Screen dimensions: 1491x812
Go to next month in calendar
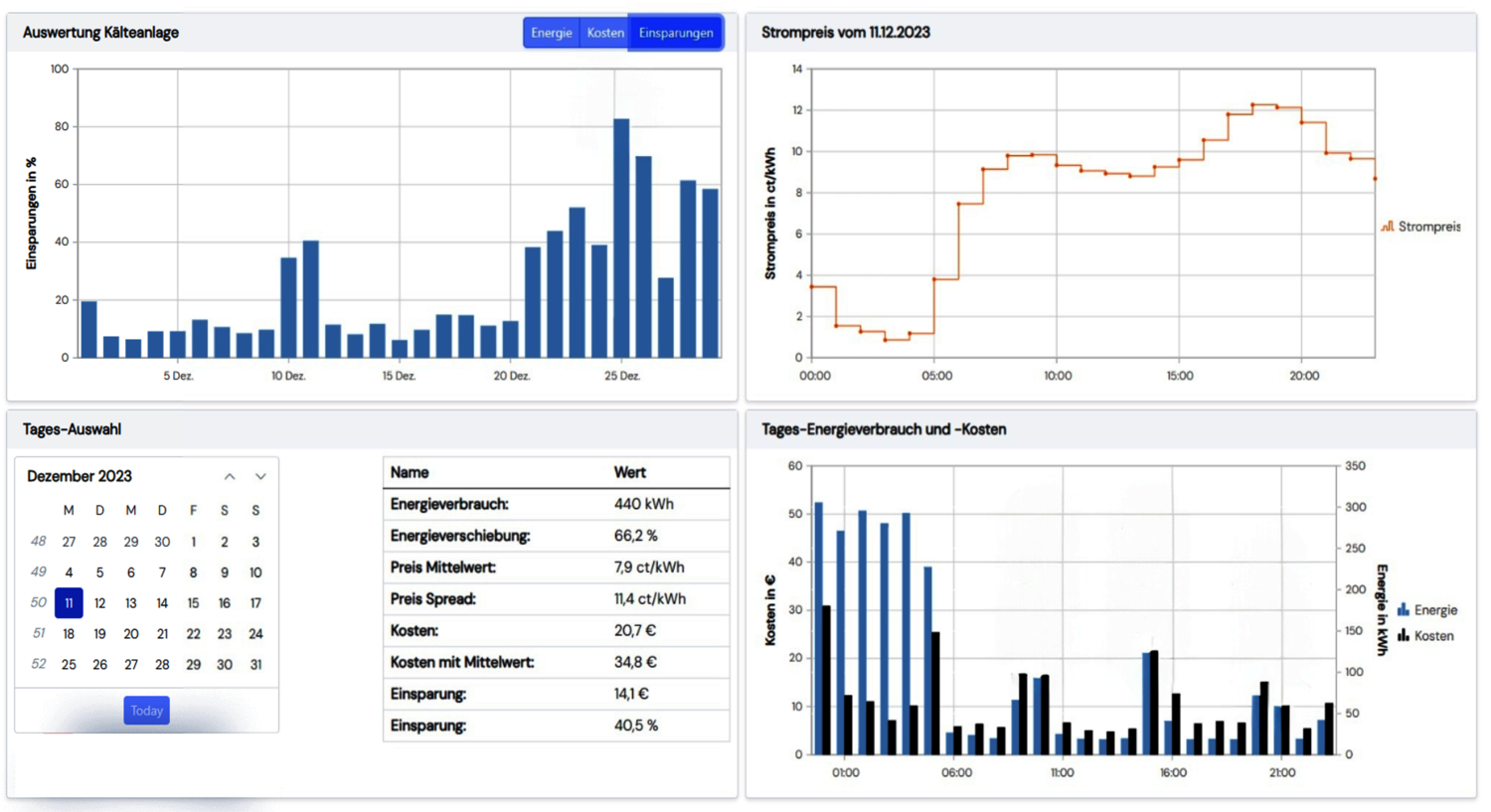pyautogui.click(x=260, y=477)
